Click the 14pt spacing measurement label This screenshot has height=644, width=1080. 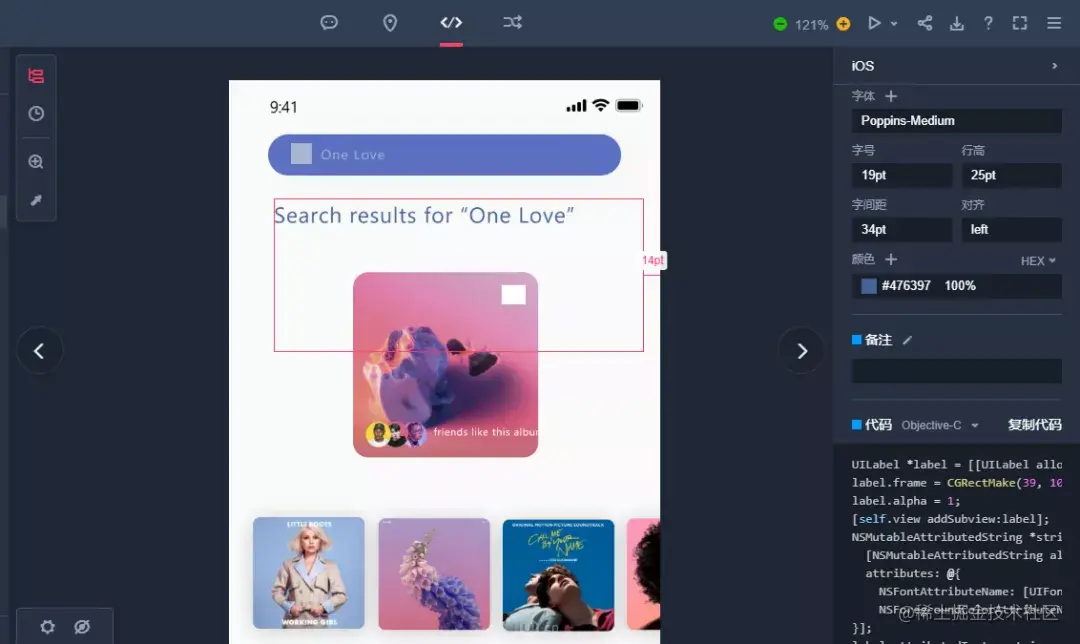pyautogui.click(x=652, y=260)
